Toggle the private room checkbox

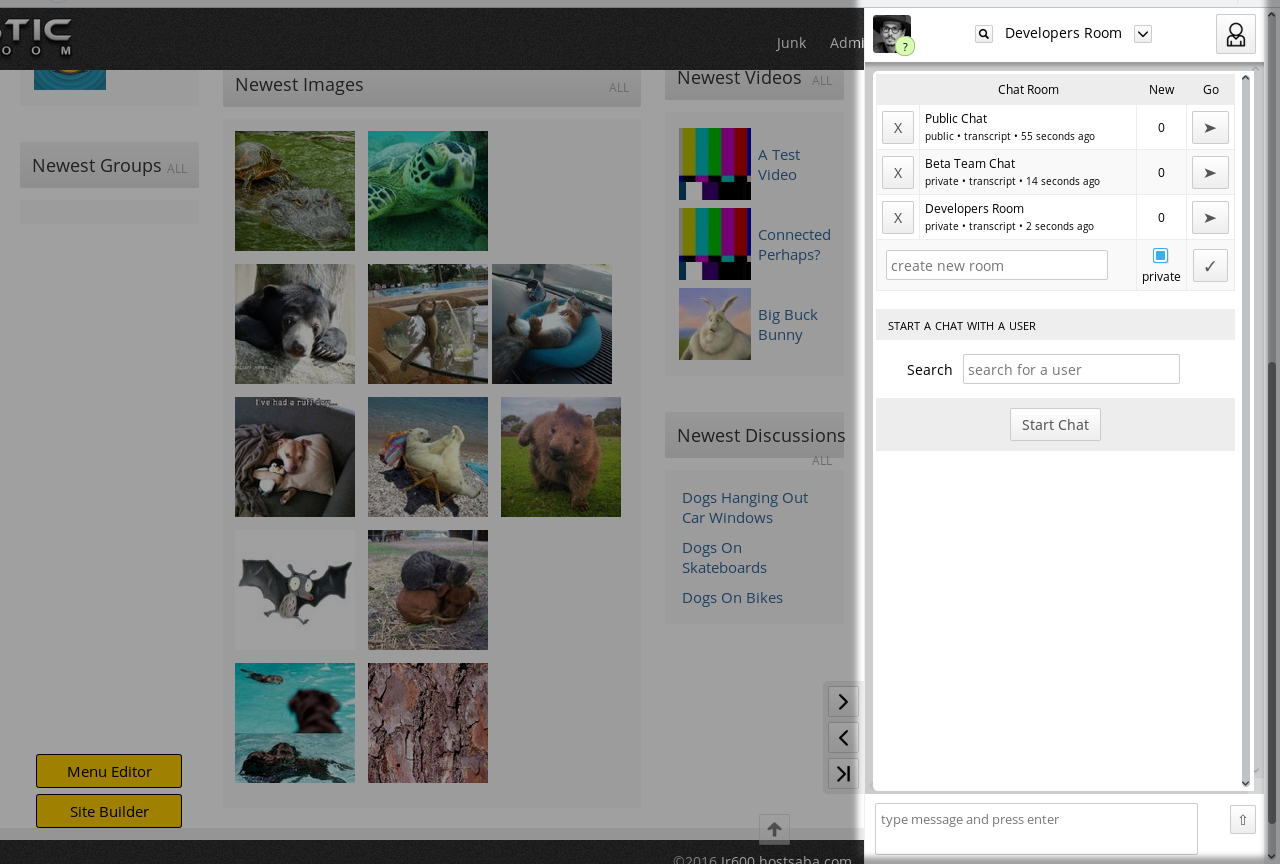[x=1160, y=256]
